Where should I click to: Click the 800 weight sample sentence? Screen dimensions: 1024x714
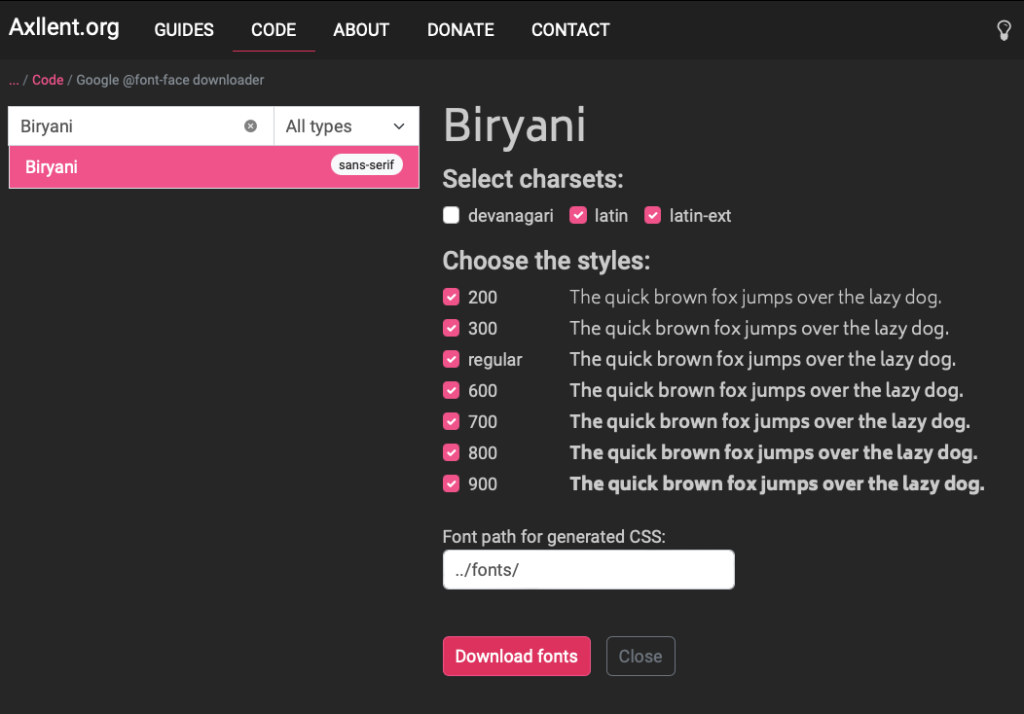(773, 453)
